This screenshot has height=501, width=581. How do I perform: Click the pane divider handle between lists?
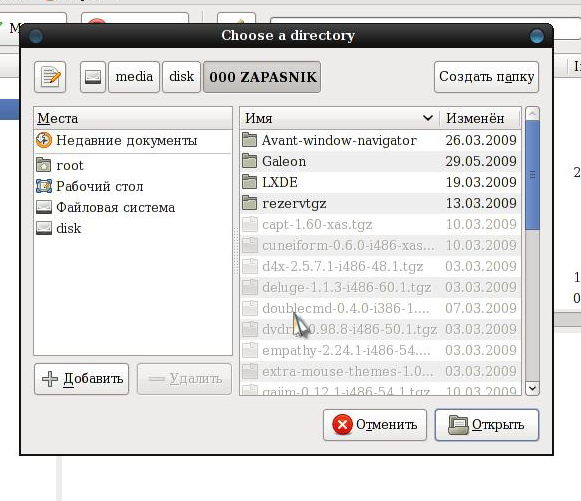tap(236, 251)
